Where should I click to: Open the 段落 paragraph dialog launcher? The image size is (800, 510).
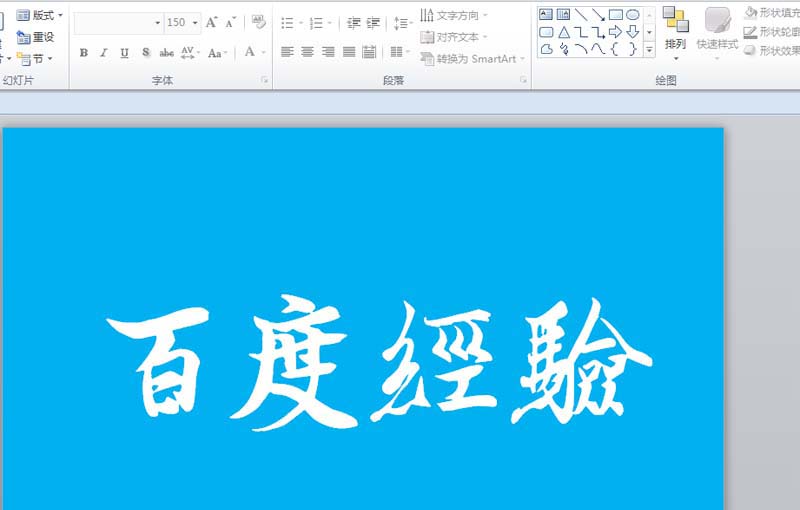click(523, 80)
